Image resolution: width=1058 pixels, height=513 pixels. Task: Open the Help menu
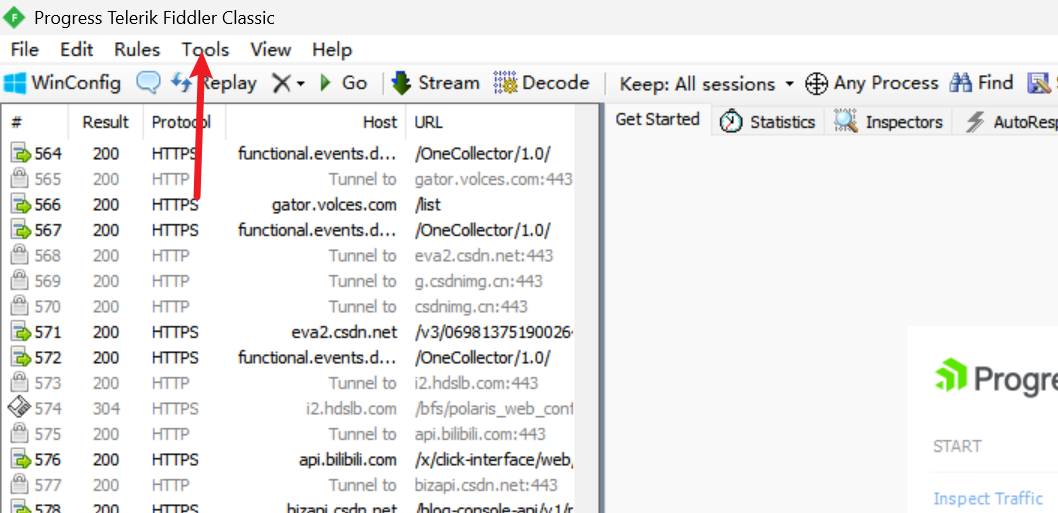pyautogui.click(x=332, y=50)
